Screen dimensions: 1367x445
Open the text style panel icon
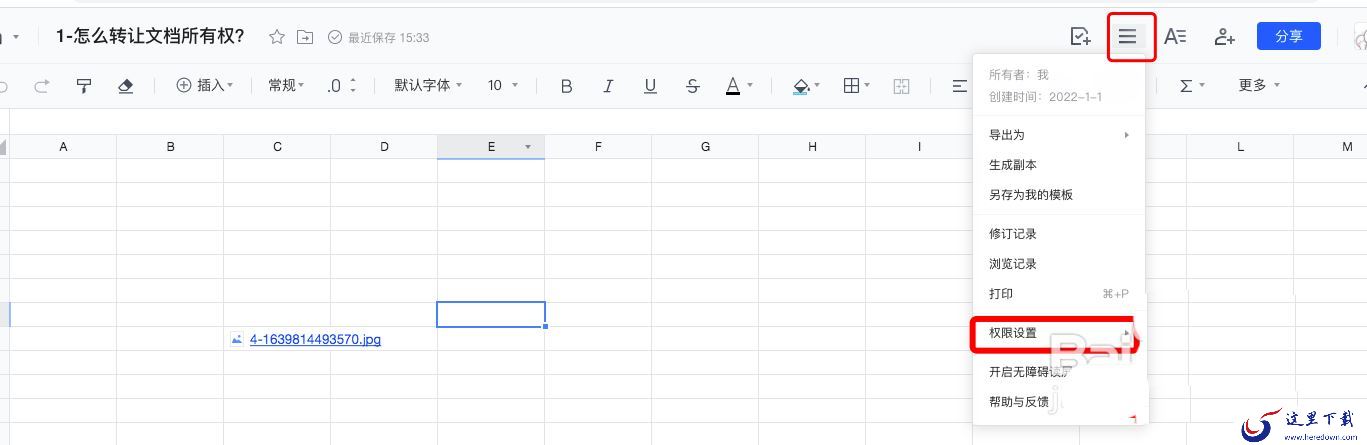click(x=1175, y=37)
